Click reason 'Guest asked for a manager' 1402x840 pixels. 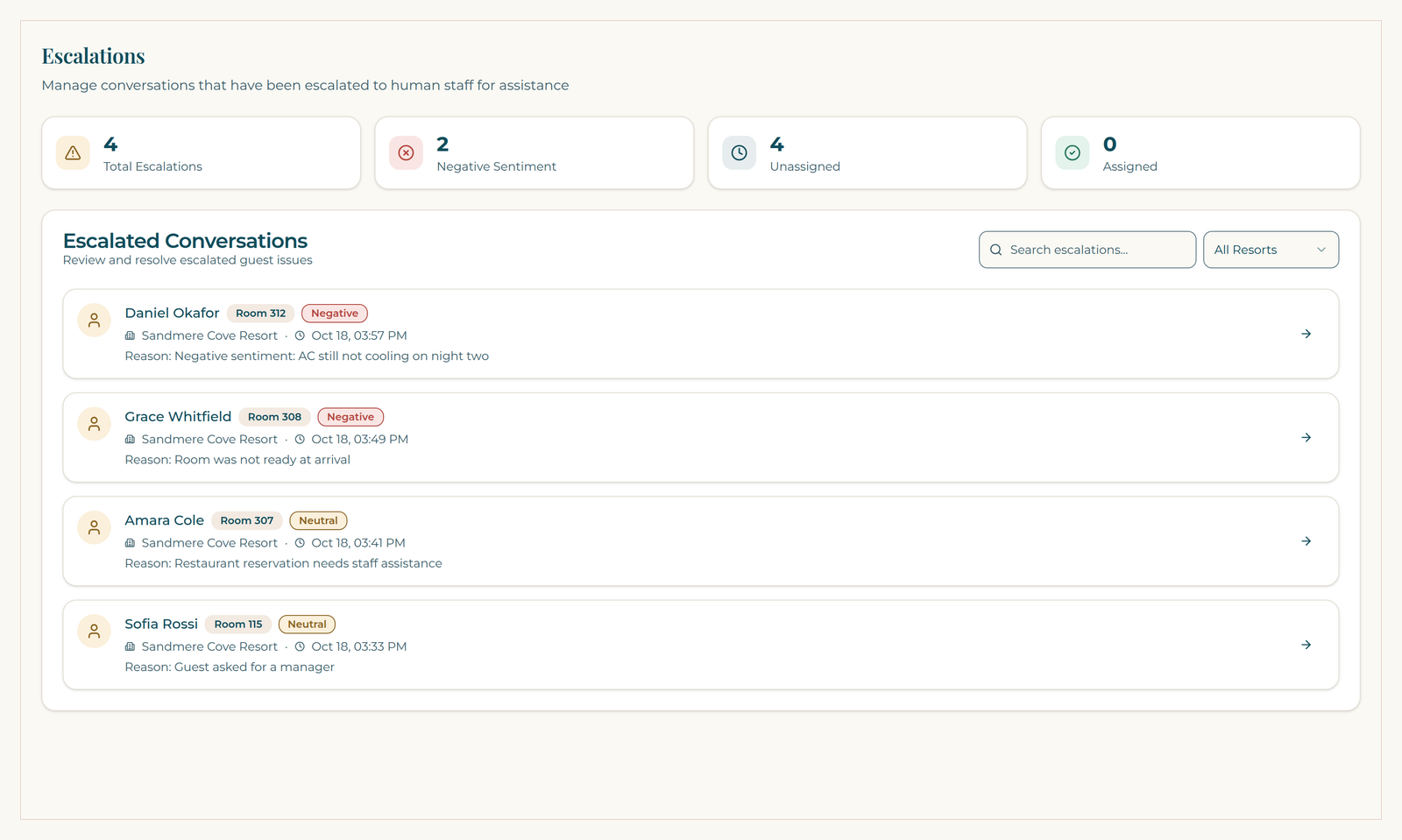(x=254, y=667)
